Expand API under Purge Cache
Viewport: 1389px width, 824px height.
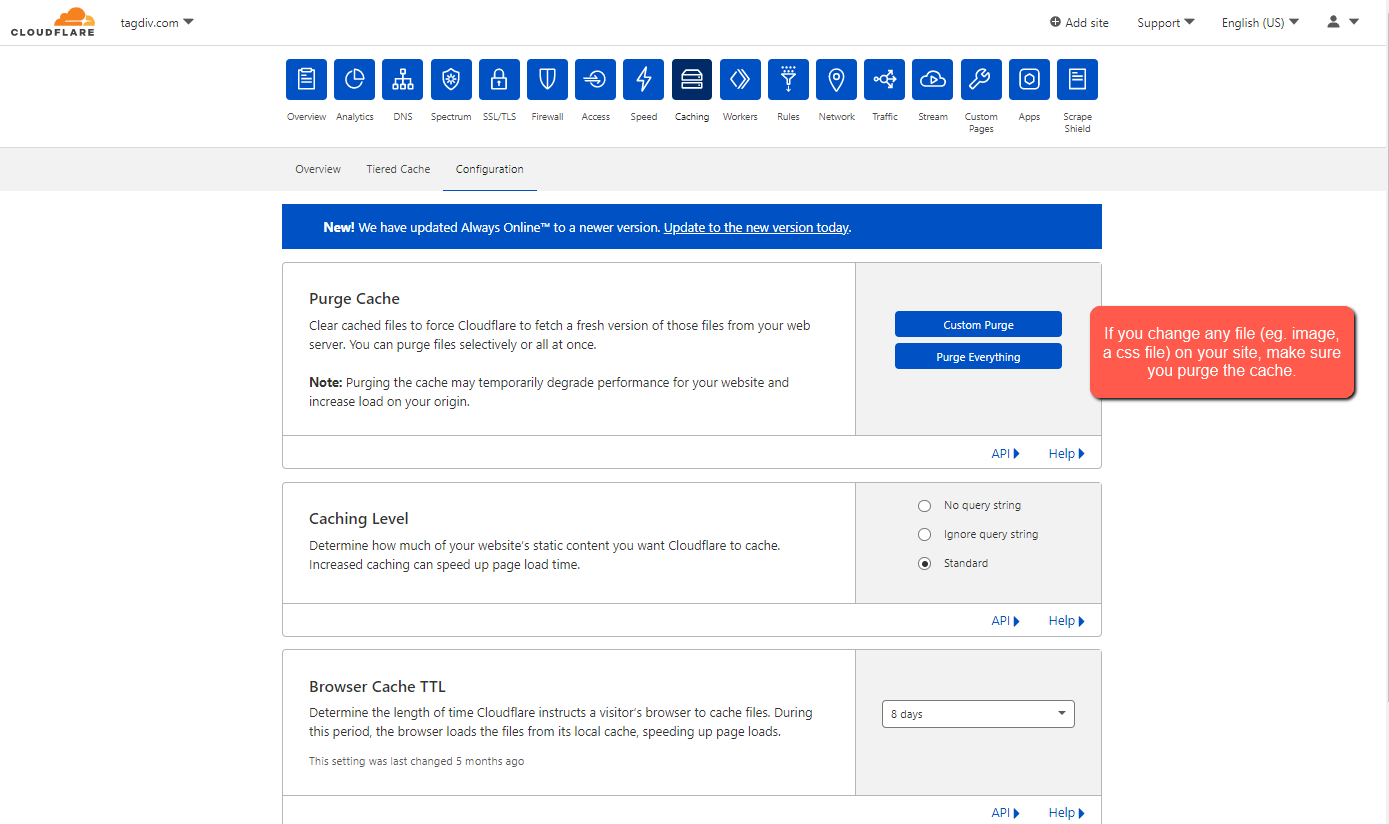1005,453
